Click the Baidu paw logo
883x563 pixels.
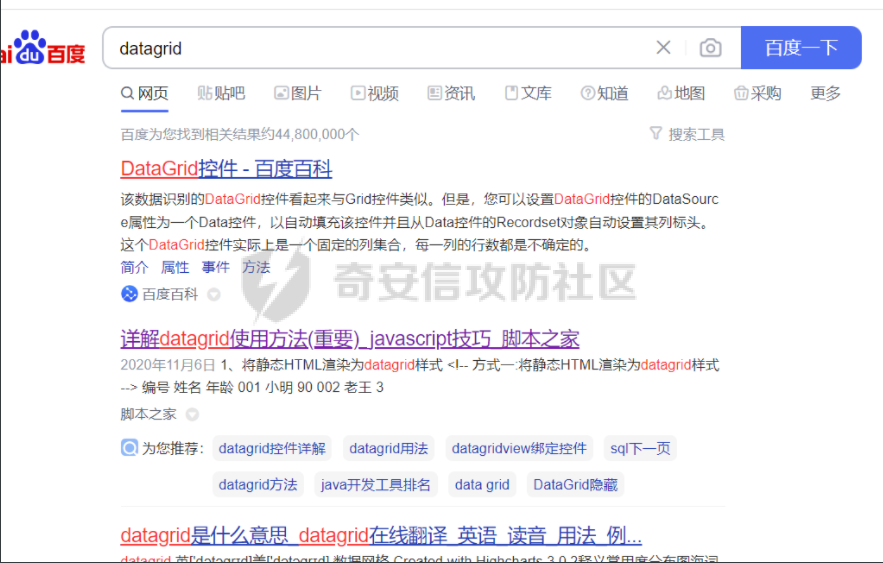tap(43, 48)
